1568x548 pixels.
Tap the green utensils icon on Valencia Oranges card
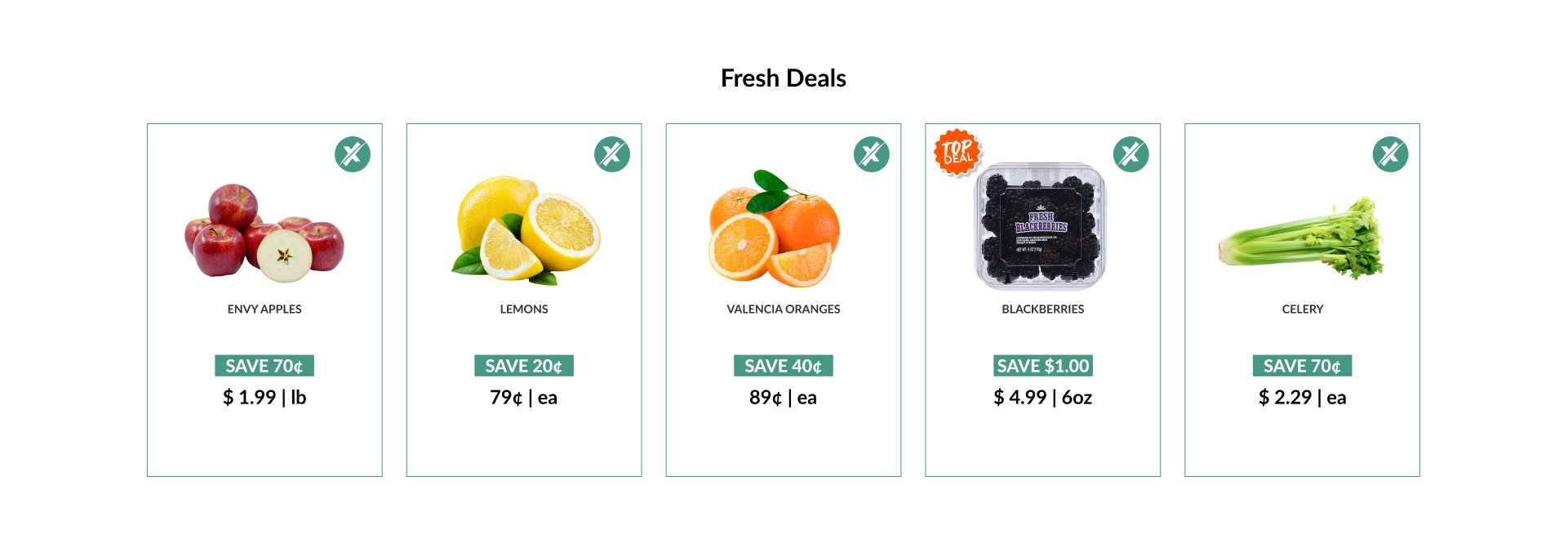coord(872,154)
